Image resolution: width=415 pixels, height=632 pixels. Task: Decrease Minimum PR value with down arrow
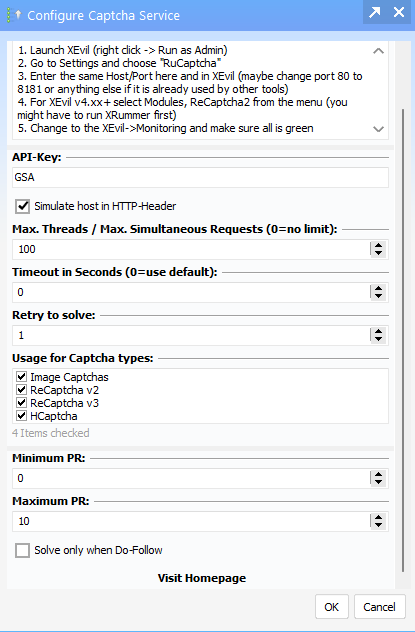[378, 482]
